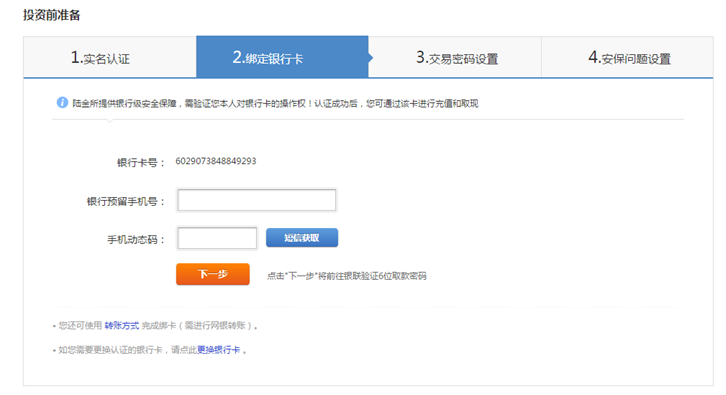This screenshot has width=726, height=395.
Task: Click the blue info icon beside the notice
Action: [62, 102]
